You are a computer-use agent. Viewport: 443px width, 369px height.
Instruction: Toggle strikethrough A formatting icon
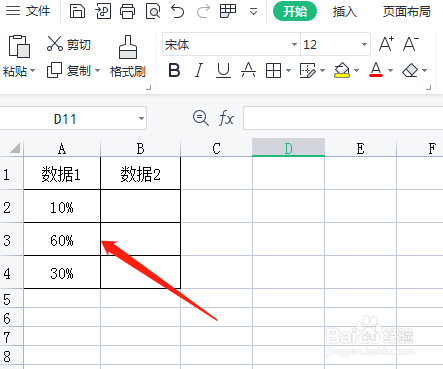[x=248, y=70]
